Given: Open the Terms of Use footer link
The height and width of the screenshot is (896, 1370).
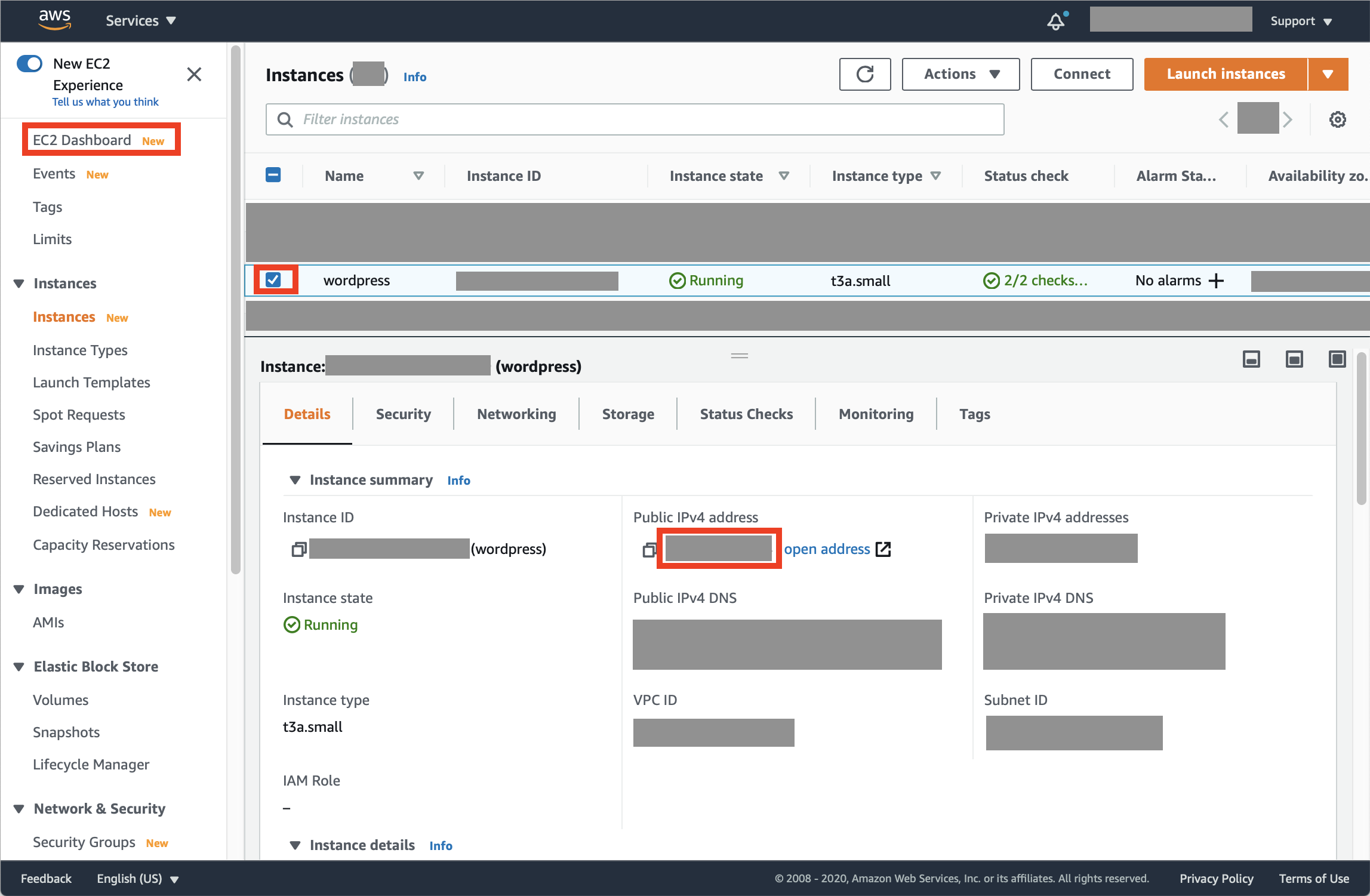Looking at the screenshot, I should 1314,879.
